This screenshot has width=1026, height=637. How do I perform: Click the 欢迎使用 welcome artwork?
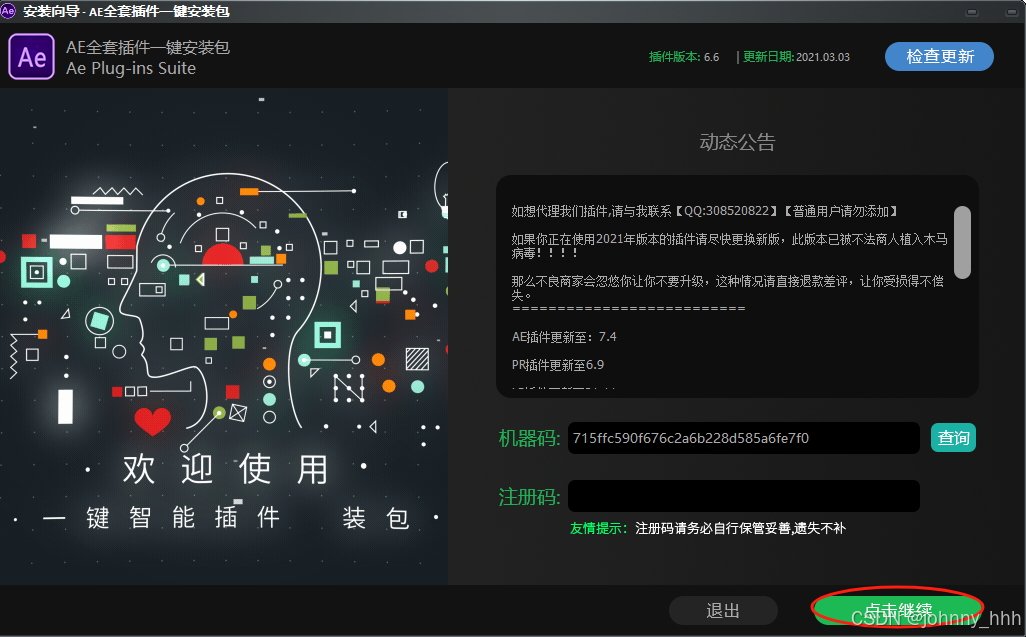tap(224, 468)
